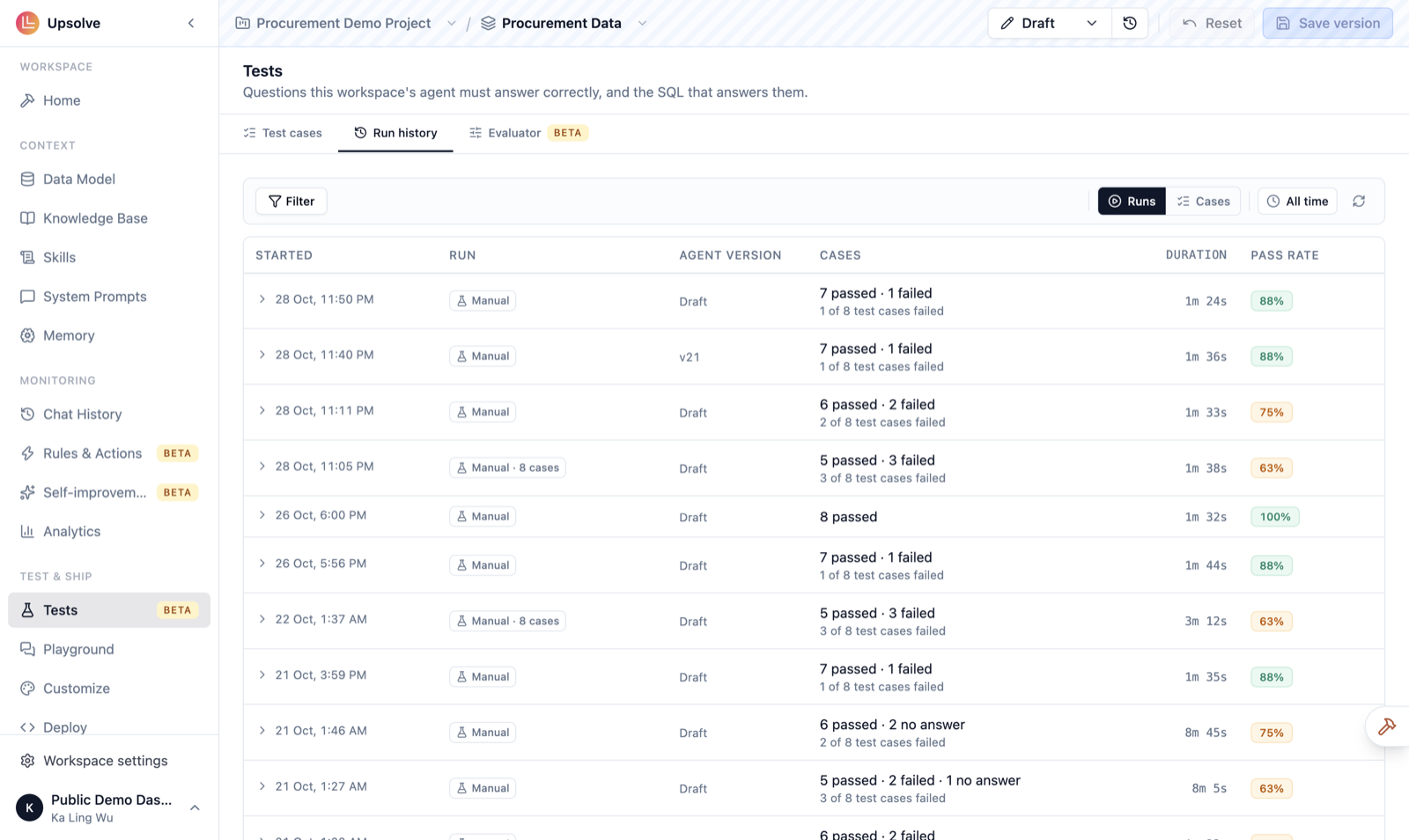The height and width of the screenshot is (840, 1409).
Task: Open the Procurement Data workspace dropdown
Action: [x=642, y=23]
